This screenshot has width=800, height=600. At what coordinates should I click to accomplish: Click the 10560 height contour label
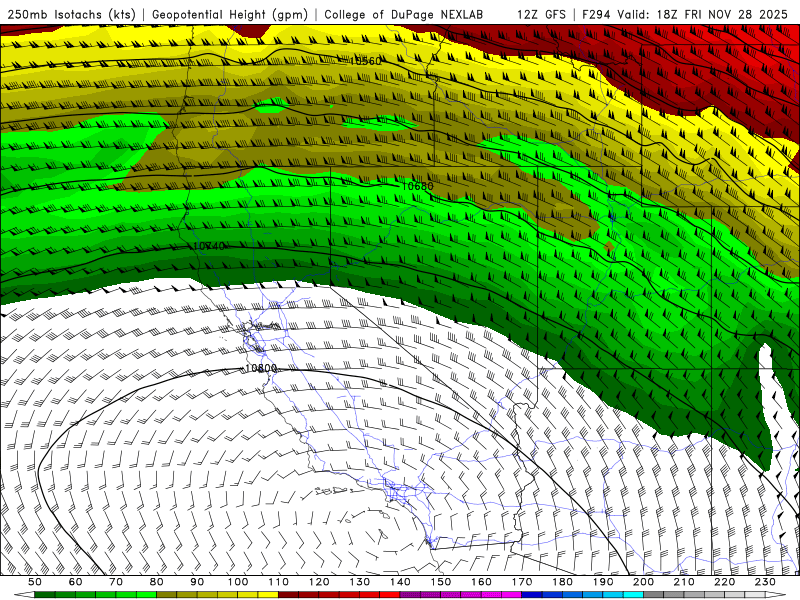point(365,61)
